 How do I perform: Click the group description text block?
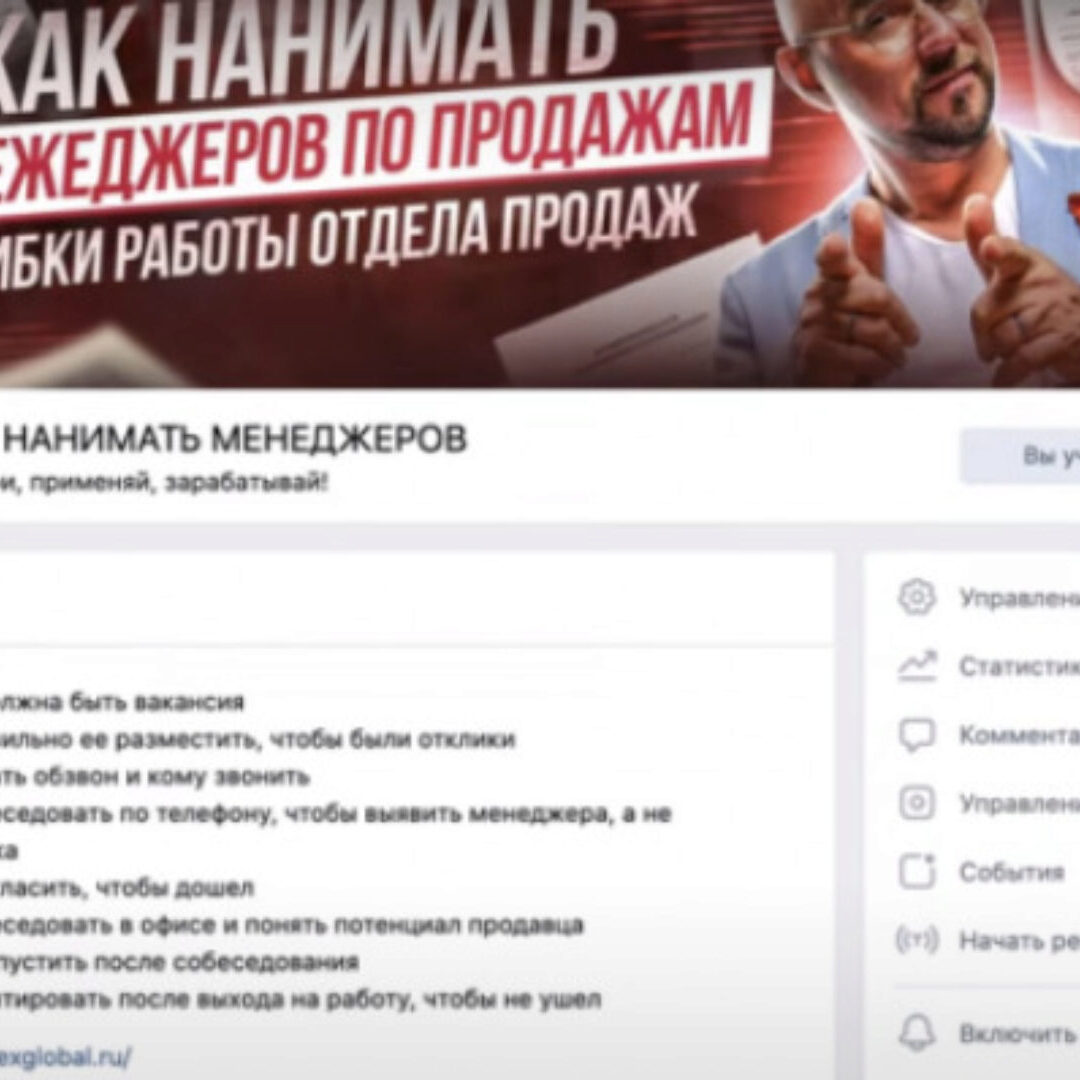pos(335,851)
